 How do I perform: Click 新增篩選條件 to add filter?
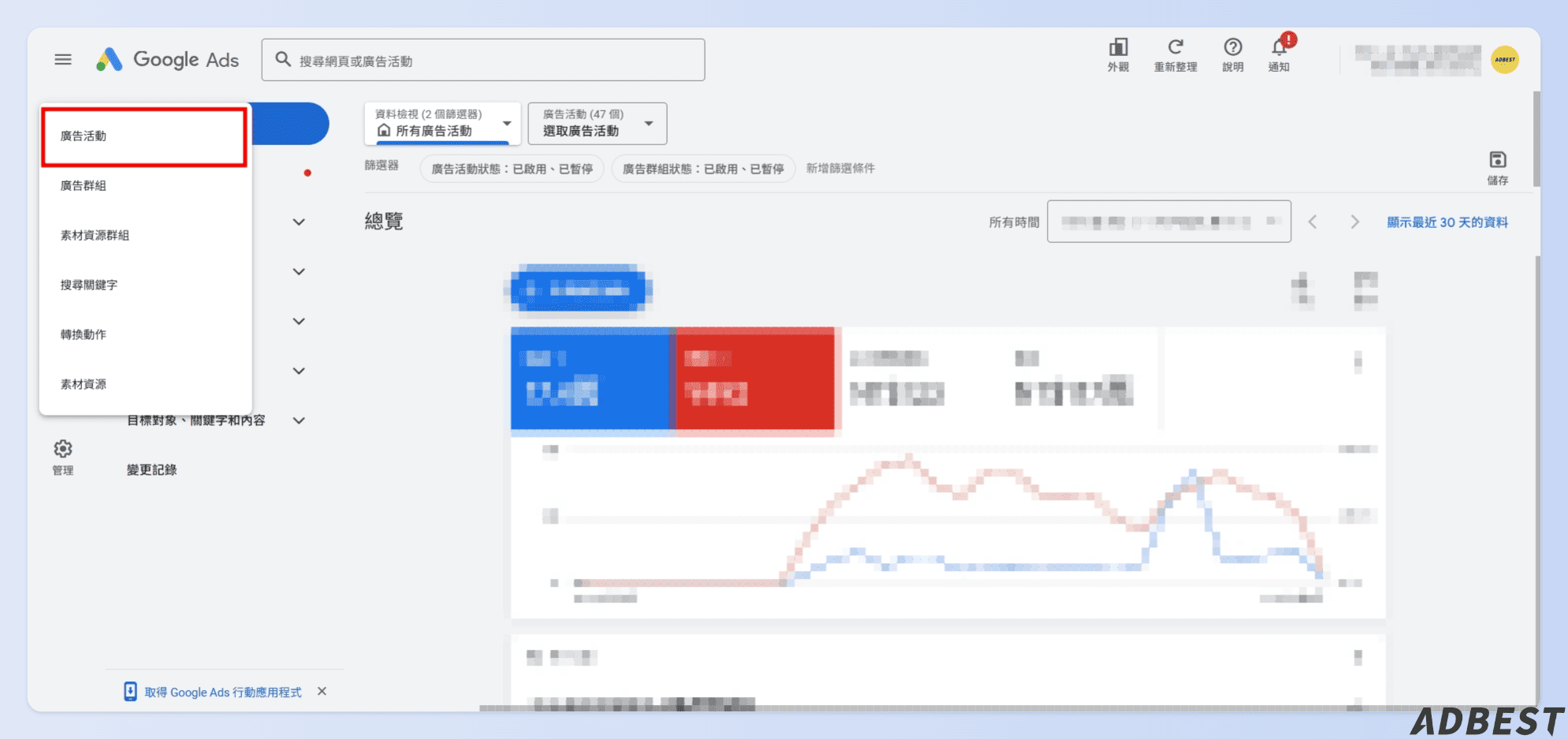[x=840, y=168]
